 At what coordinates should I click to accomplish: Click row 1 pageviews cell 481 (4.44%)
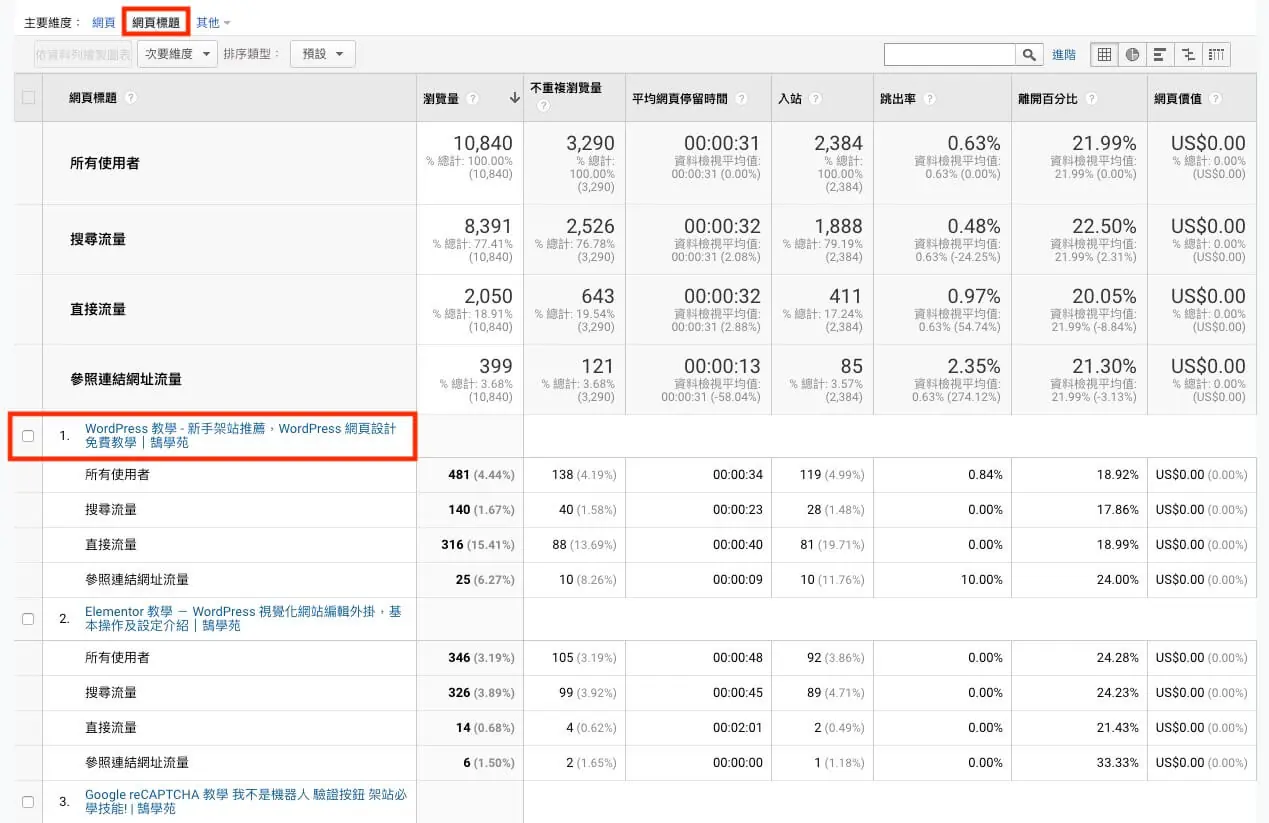[482, 475]
